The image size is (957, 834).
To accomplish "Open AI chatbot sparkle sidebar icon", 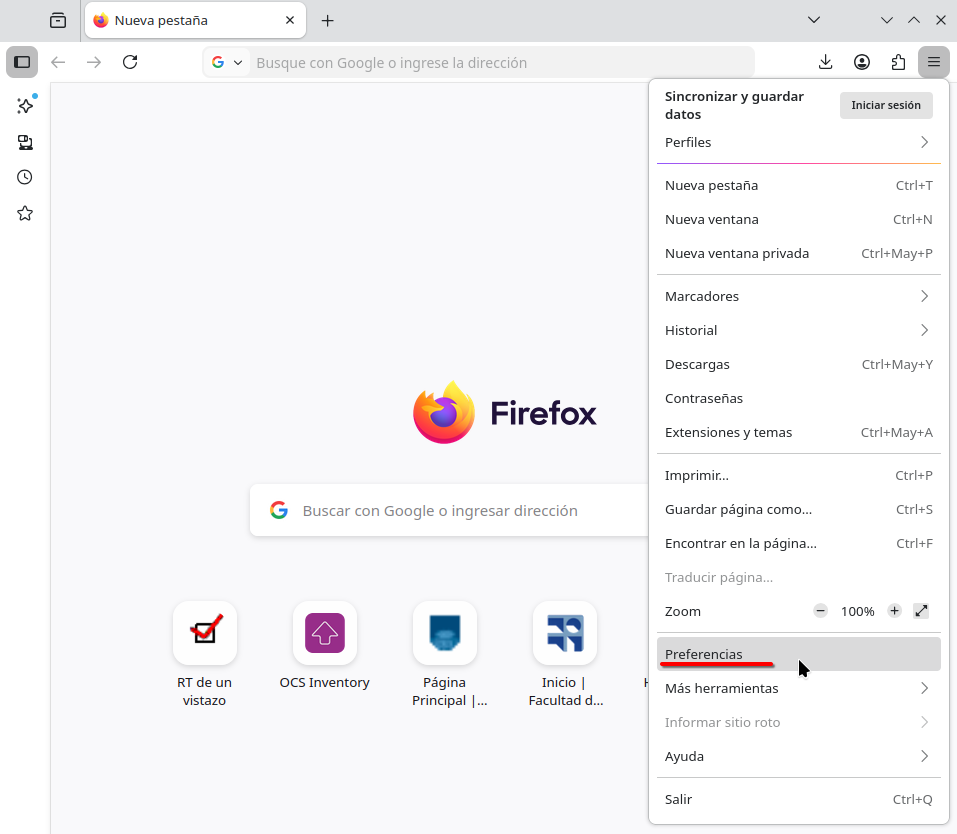I will click(25, 106).
